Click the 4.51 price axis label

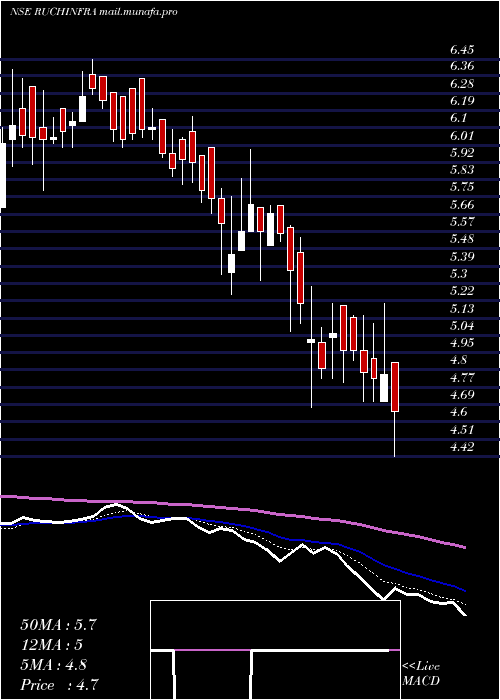462,429
